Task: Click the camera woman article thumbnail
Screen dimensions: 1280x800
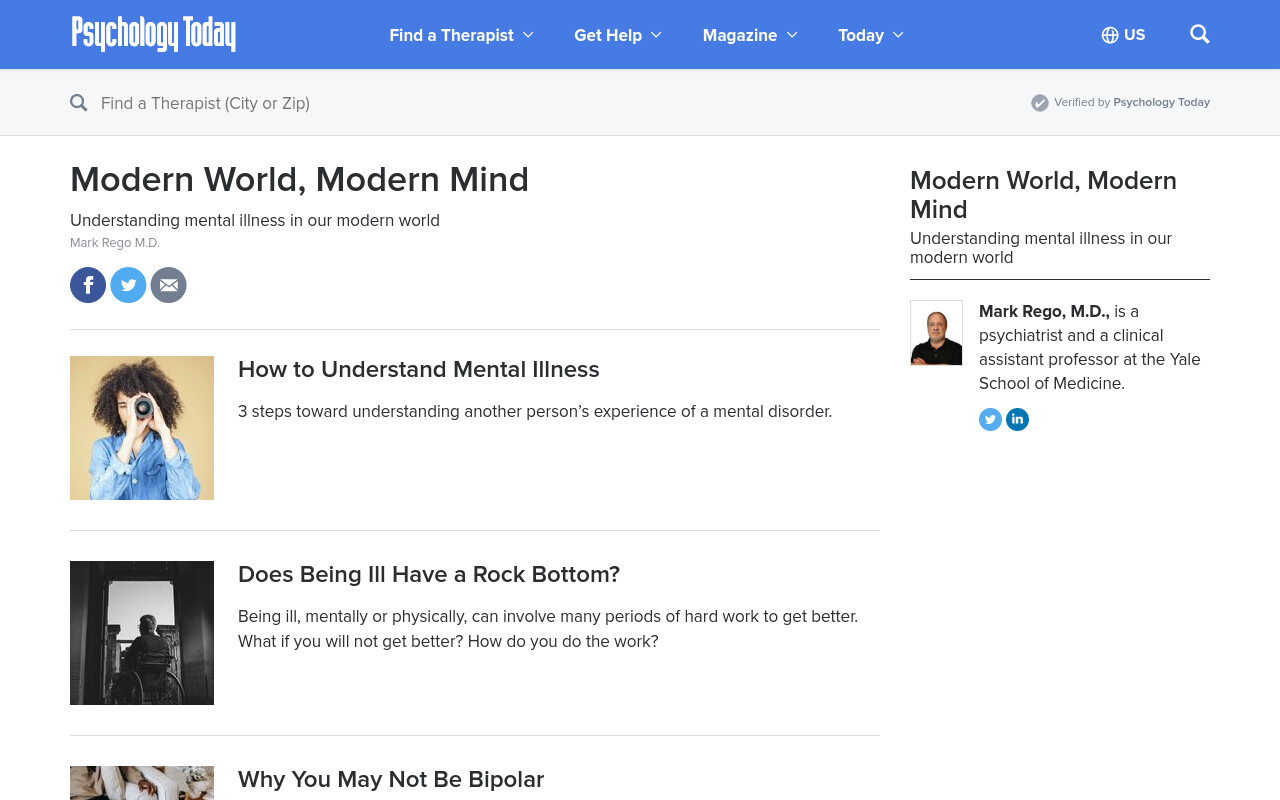Action: click(142, 428)
